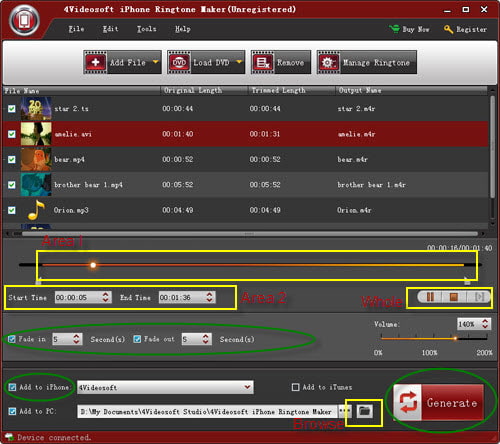500x444 pixels.
Task: Enable the Add to iTunes checkbox
Action: point(295,387)
